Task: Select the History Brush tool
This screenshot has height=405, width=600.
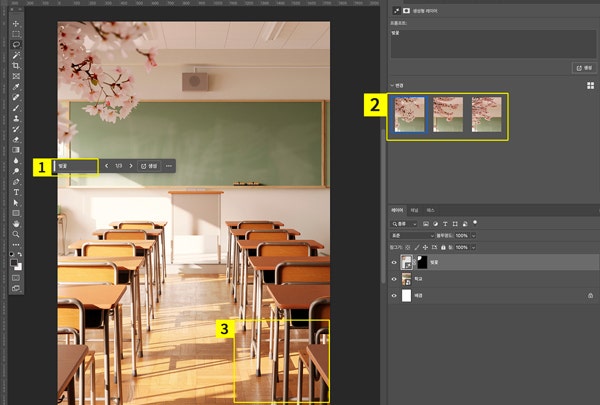Action: pyautogui.click(x=16, y=129)
